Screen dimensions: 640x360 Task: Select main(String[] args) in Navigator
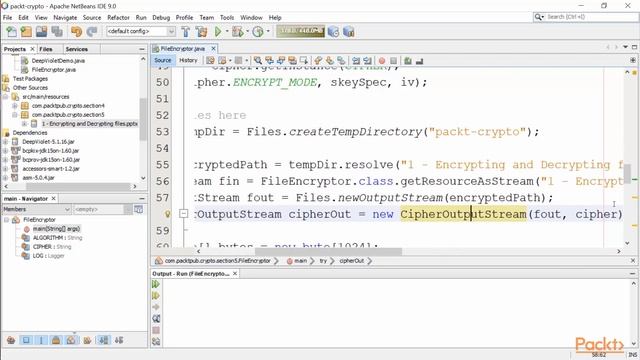pos(56,229)
